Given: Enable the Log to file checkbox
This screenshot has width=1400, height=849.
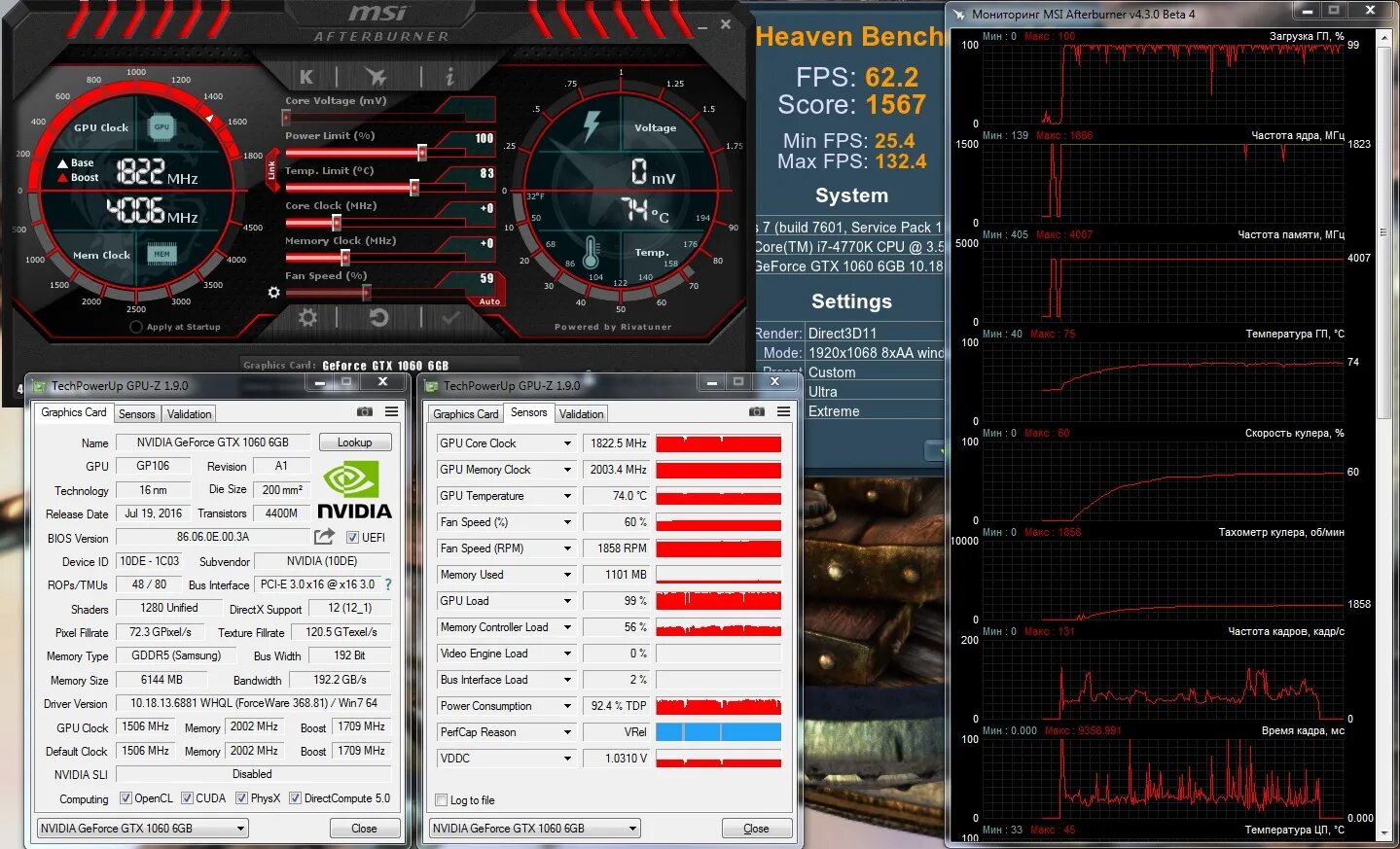Looking at the screenshot, I should click(x=442, y=800).
